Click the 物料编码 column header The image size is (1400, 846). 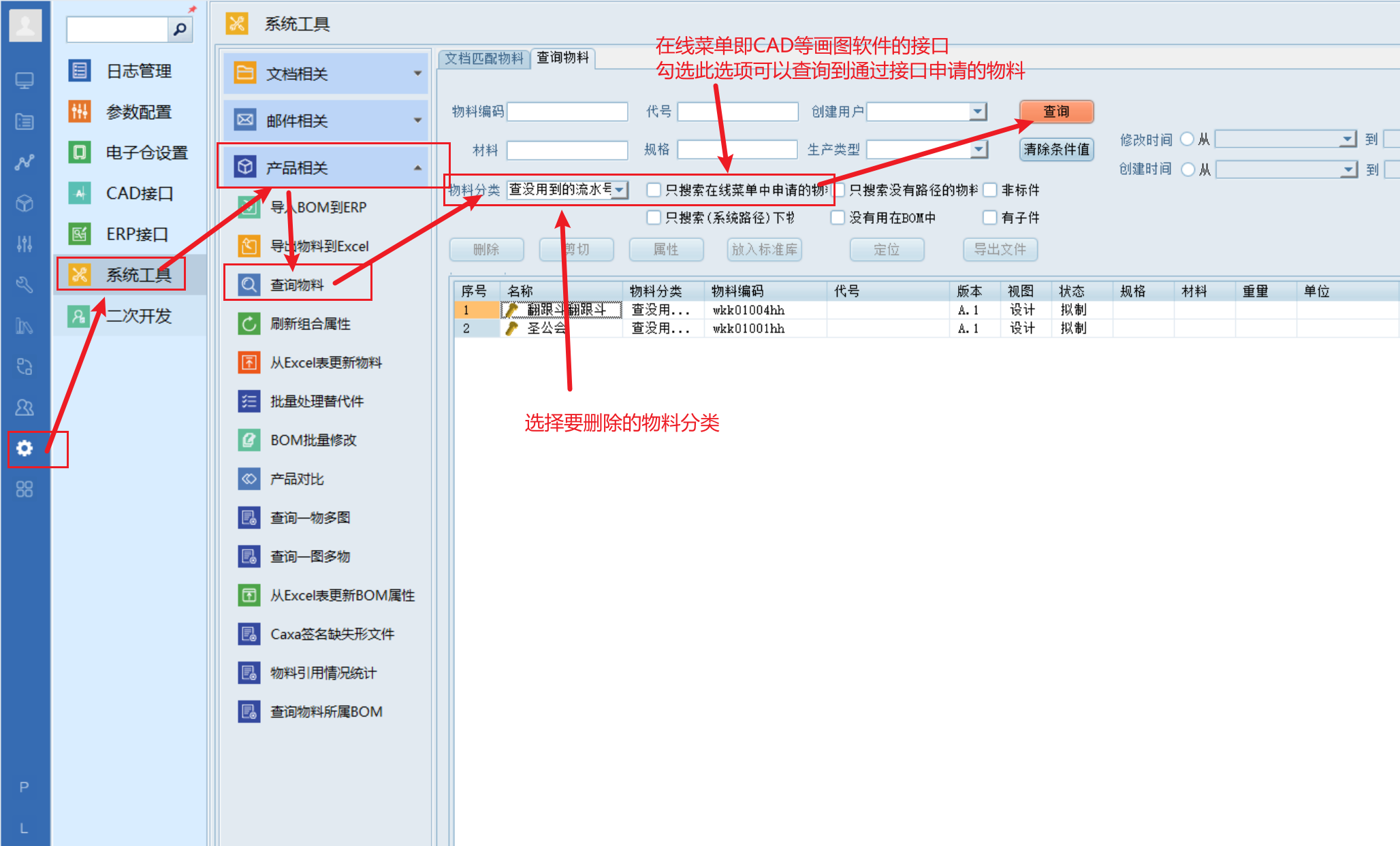[x=765, y=291]
